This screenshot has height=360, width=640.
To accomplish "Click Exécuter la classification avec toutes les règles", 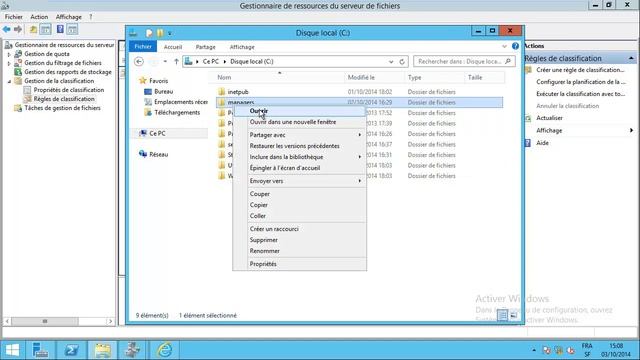I will tap(580, 94).
